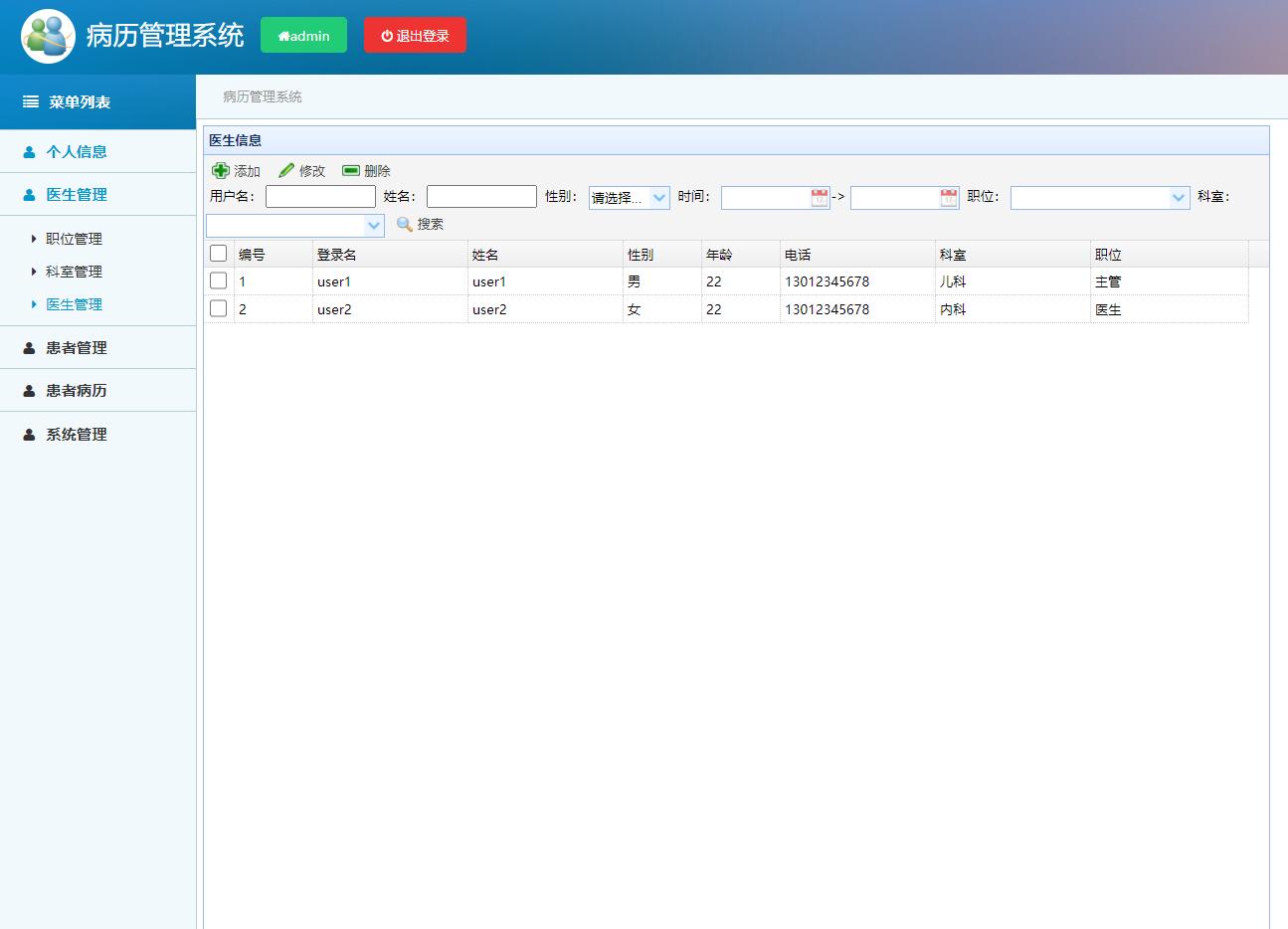Open 科室管理 in the sidebar submenu

click(x=74, y=272)
